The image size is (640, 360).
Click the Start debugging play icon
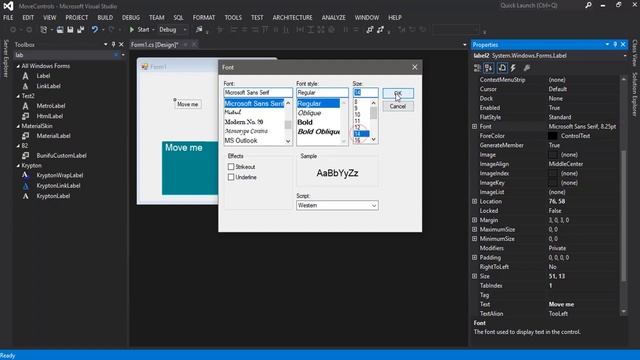click(x=131, y=29)
